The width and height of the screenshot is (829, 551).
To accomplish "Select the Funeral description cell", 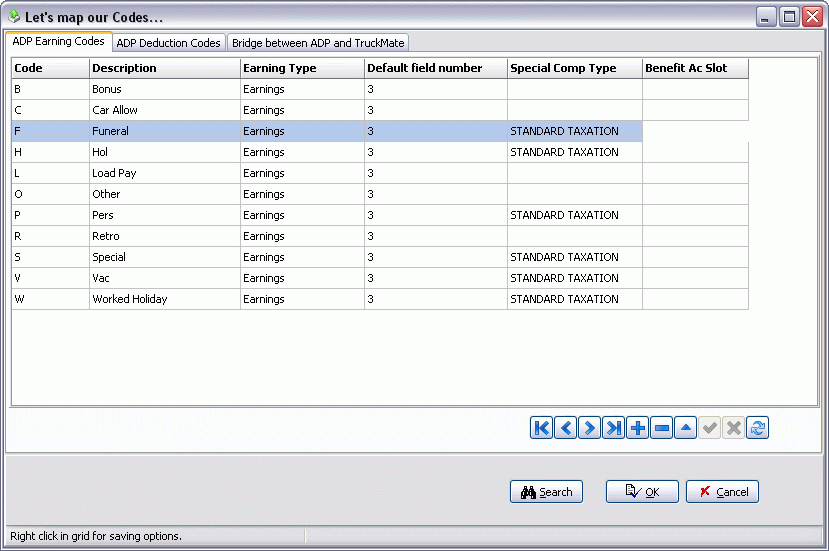I will (x=165, y=131).
